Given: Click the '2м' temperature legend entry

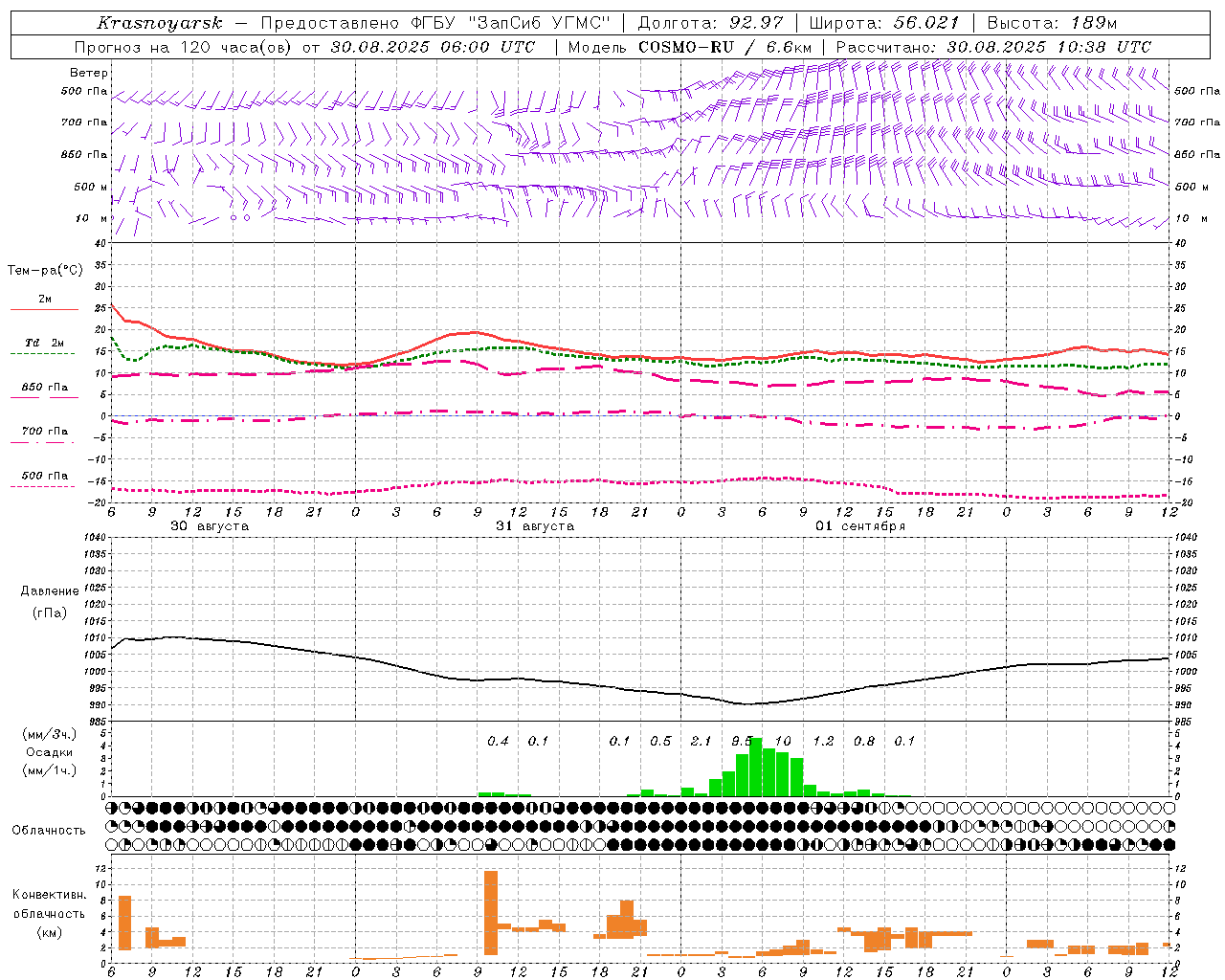Looking at the screenshot, I should [45, 300].
